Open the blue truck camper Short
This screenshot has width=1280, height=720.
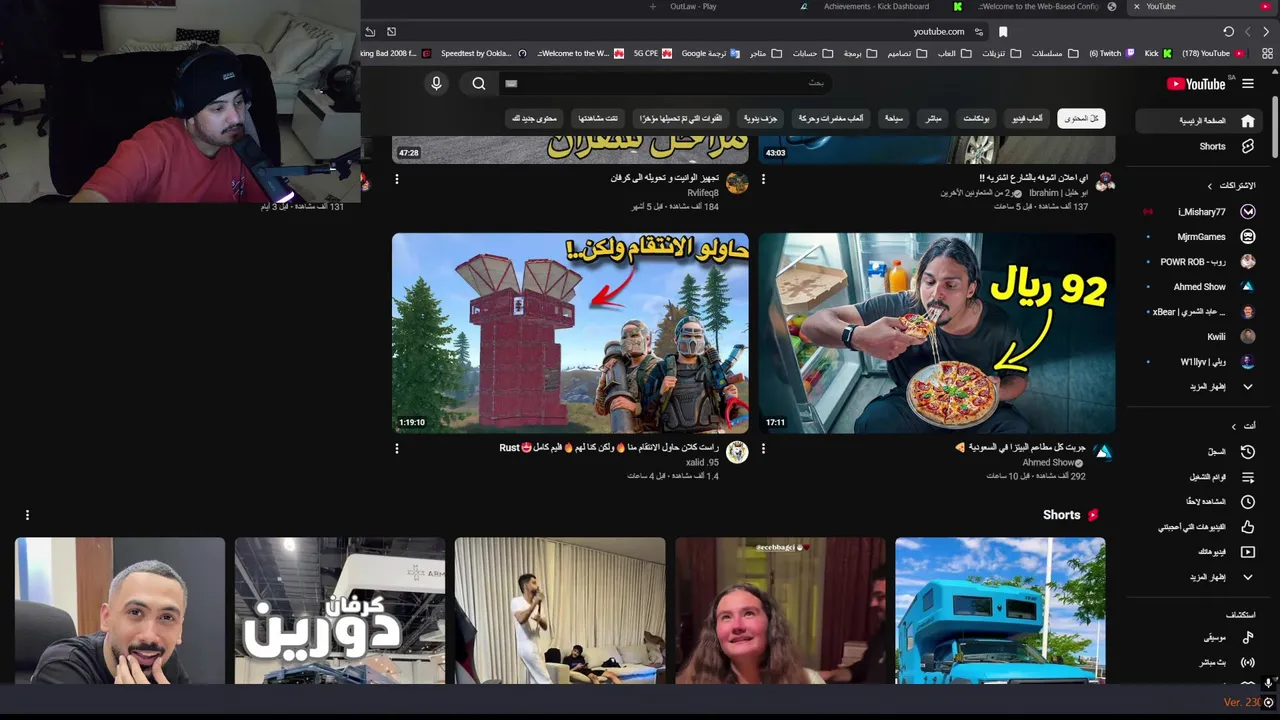click(x=1000, y=611)
